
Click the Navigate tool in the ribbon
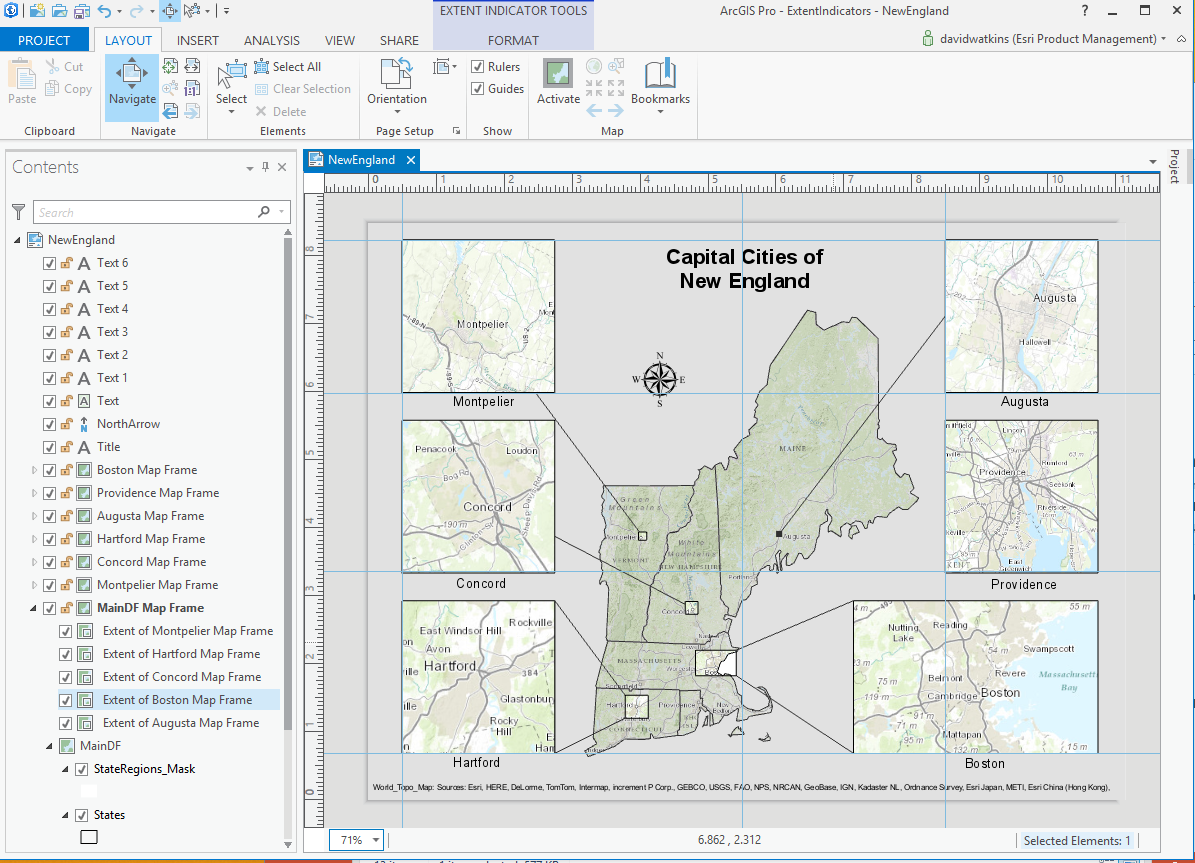(x=132, y=80)
